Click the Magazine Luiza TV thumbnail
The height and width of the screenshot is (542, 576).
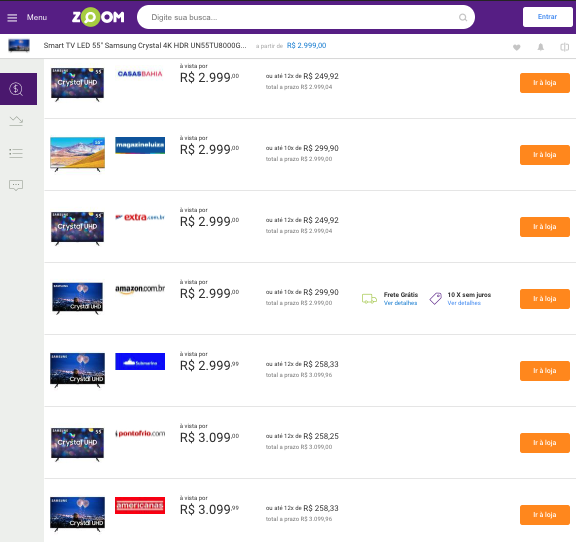coord(78,154)
